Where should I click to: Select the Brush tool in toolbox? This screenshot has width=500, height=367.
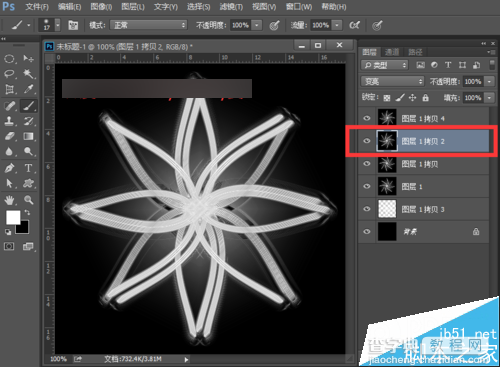(29, 106)
